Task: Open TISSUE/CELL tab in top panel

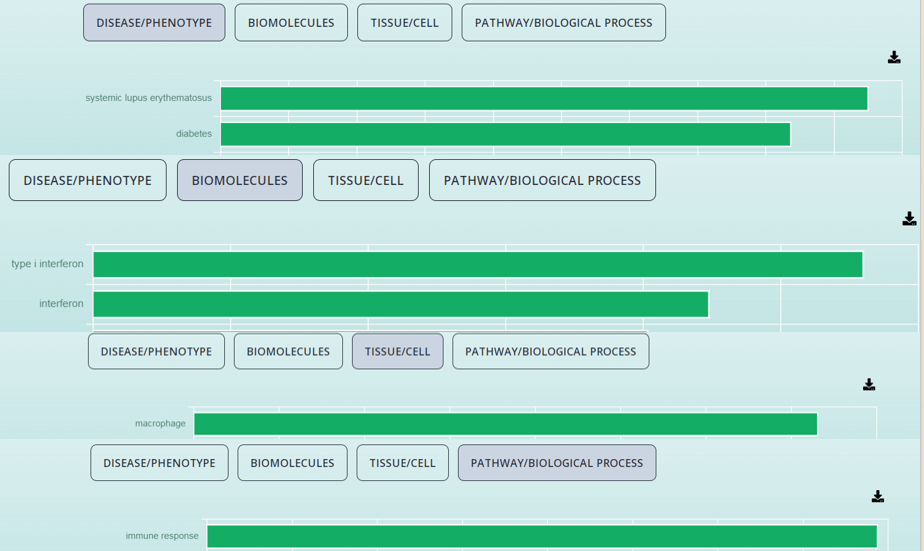Action: click(404, 22)
